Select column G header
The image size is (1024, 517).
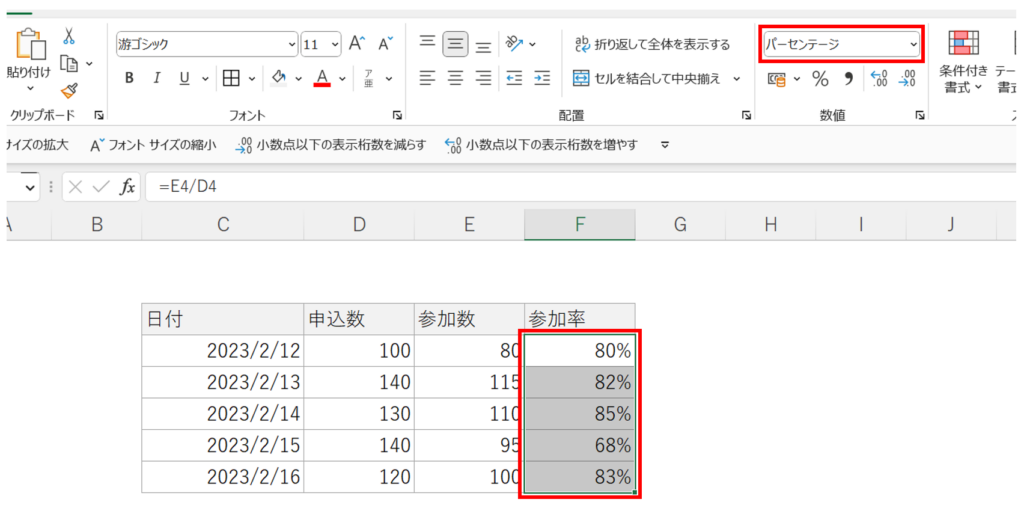click(x=680, y=225)
